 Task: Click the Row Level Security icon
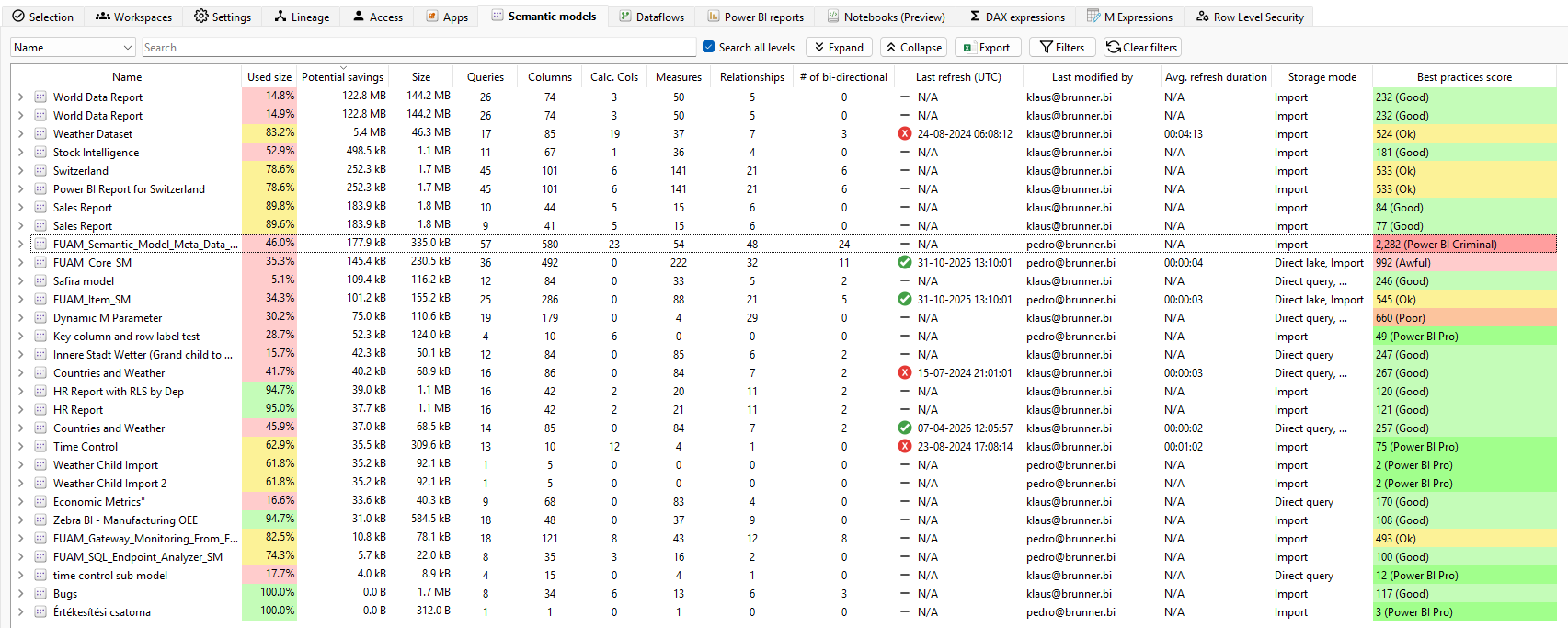1203,17
